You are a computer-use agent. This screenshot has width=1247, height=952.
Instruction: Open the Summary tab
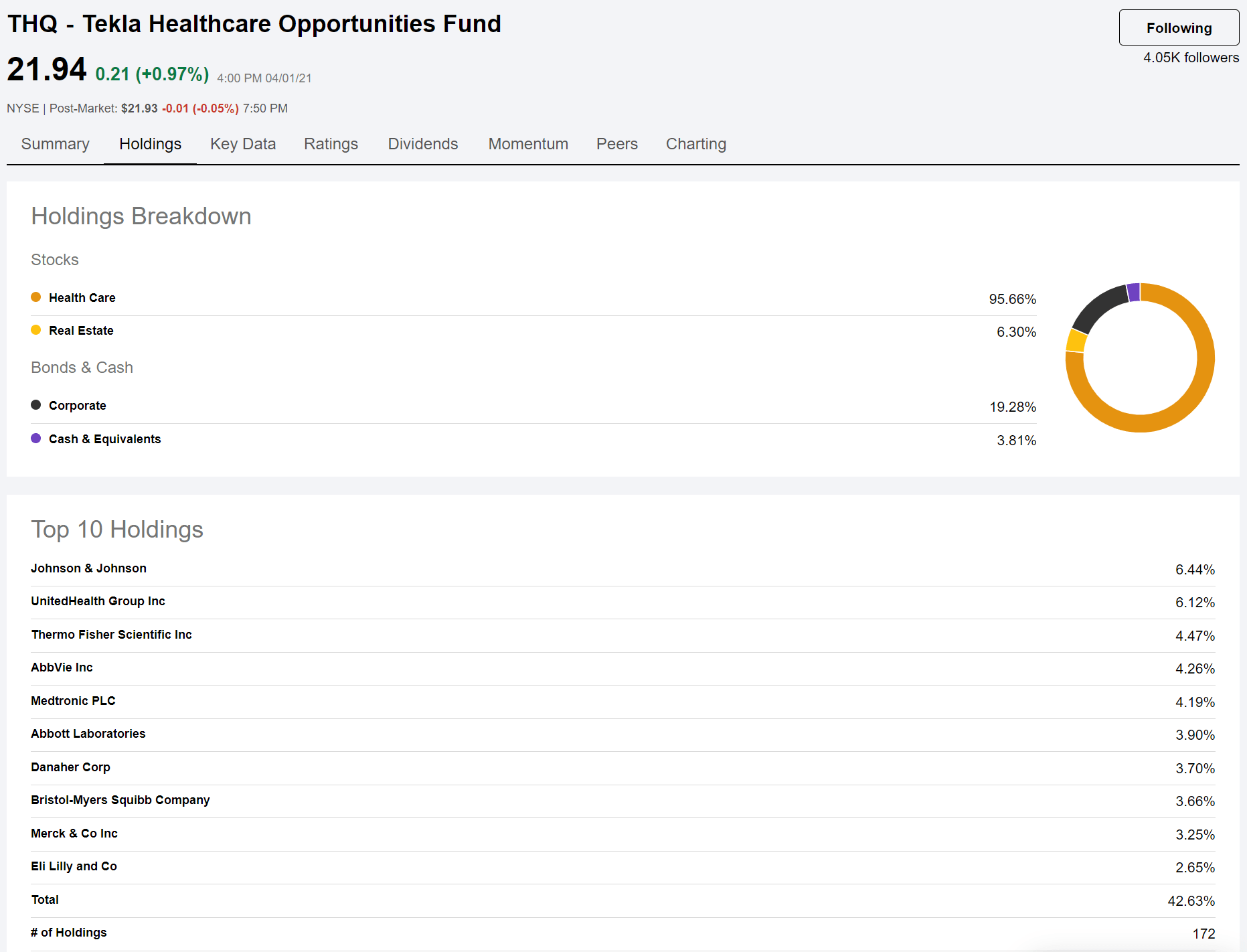point(55,144)
